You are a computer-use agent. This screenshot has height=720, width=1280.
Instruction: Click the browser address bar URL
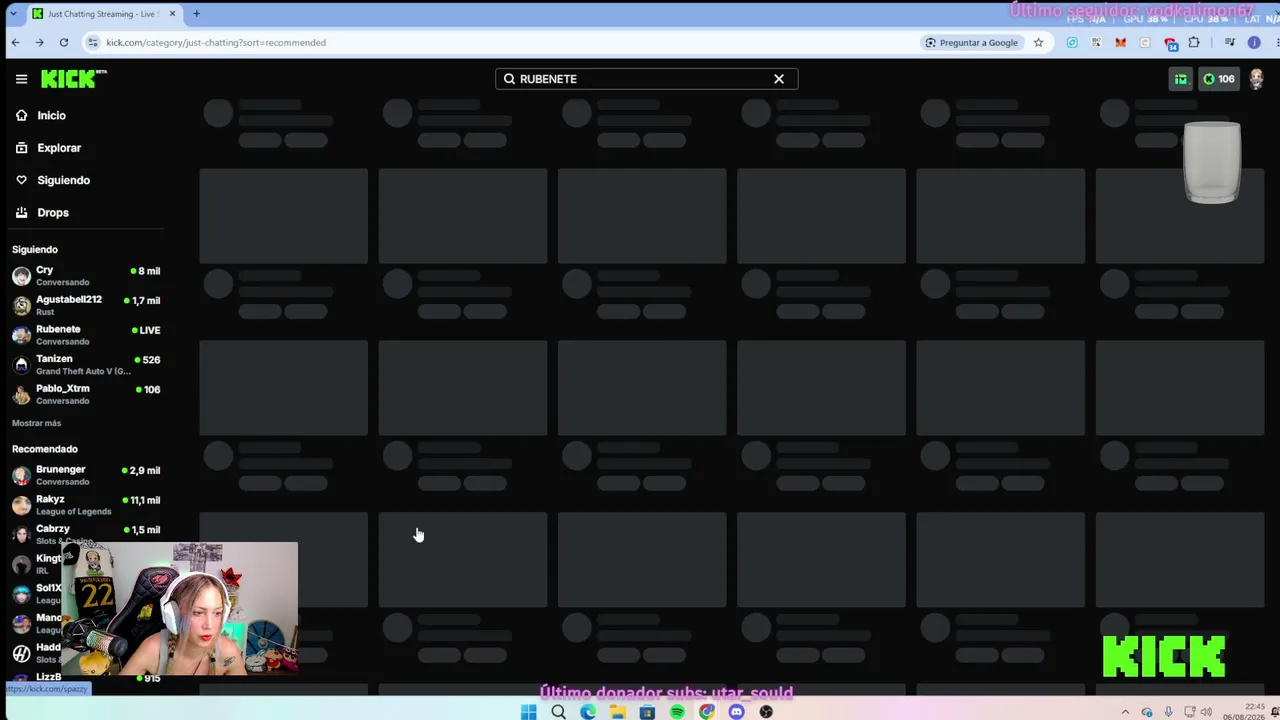(216, 43)
